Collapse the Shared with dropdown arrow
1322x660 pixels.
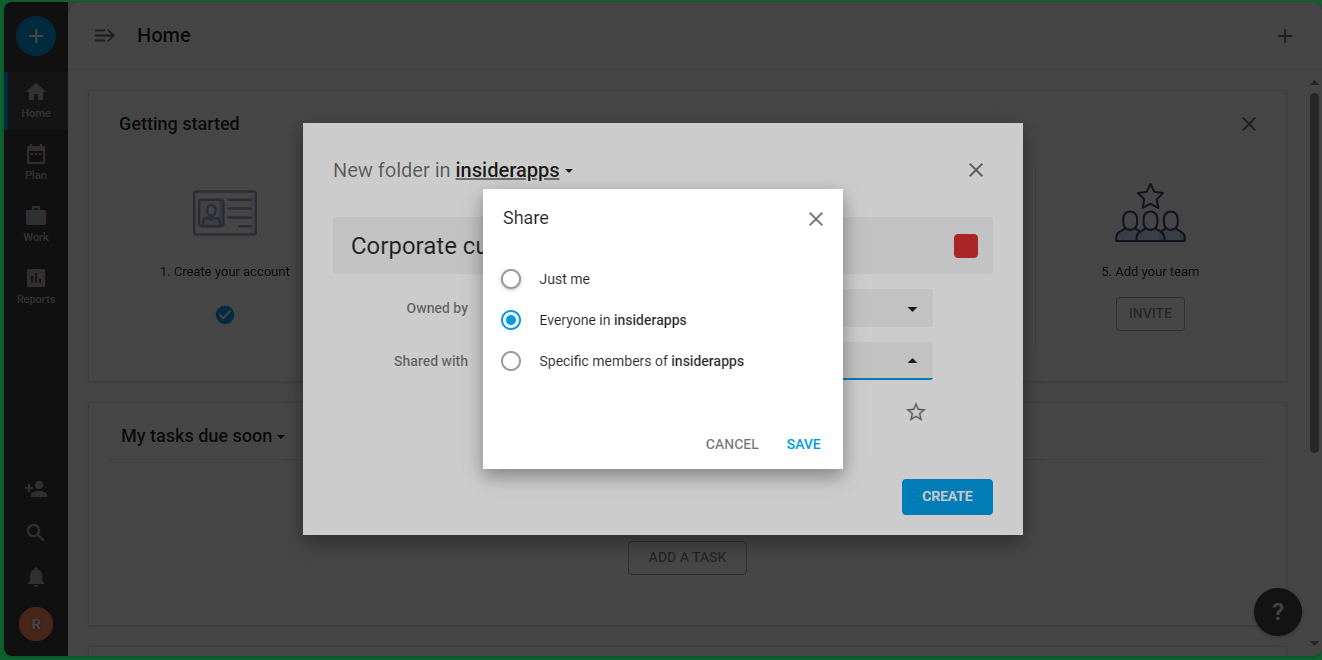(911, 361)
